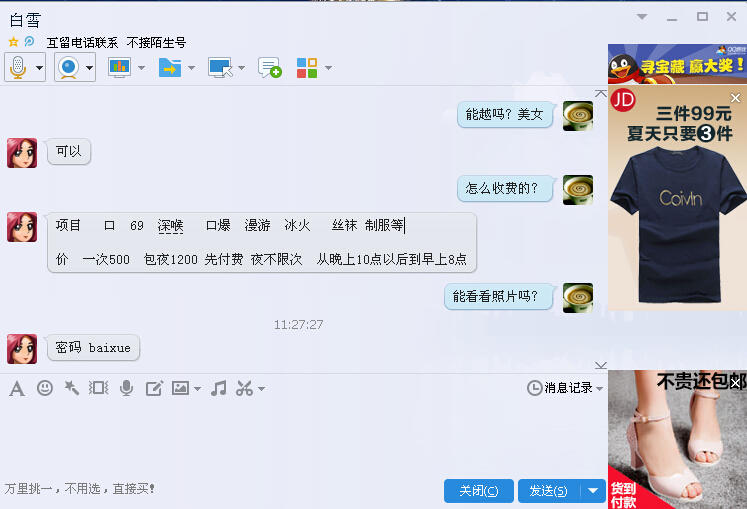Click the 关闭(C) button

(479, 490)
